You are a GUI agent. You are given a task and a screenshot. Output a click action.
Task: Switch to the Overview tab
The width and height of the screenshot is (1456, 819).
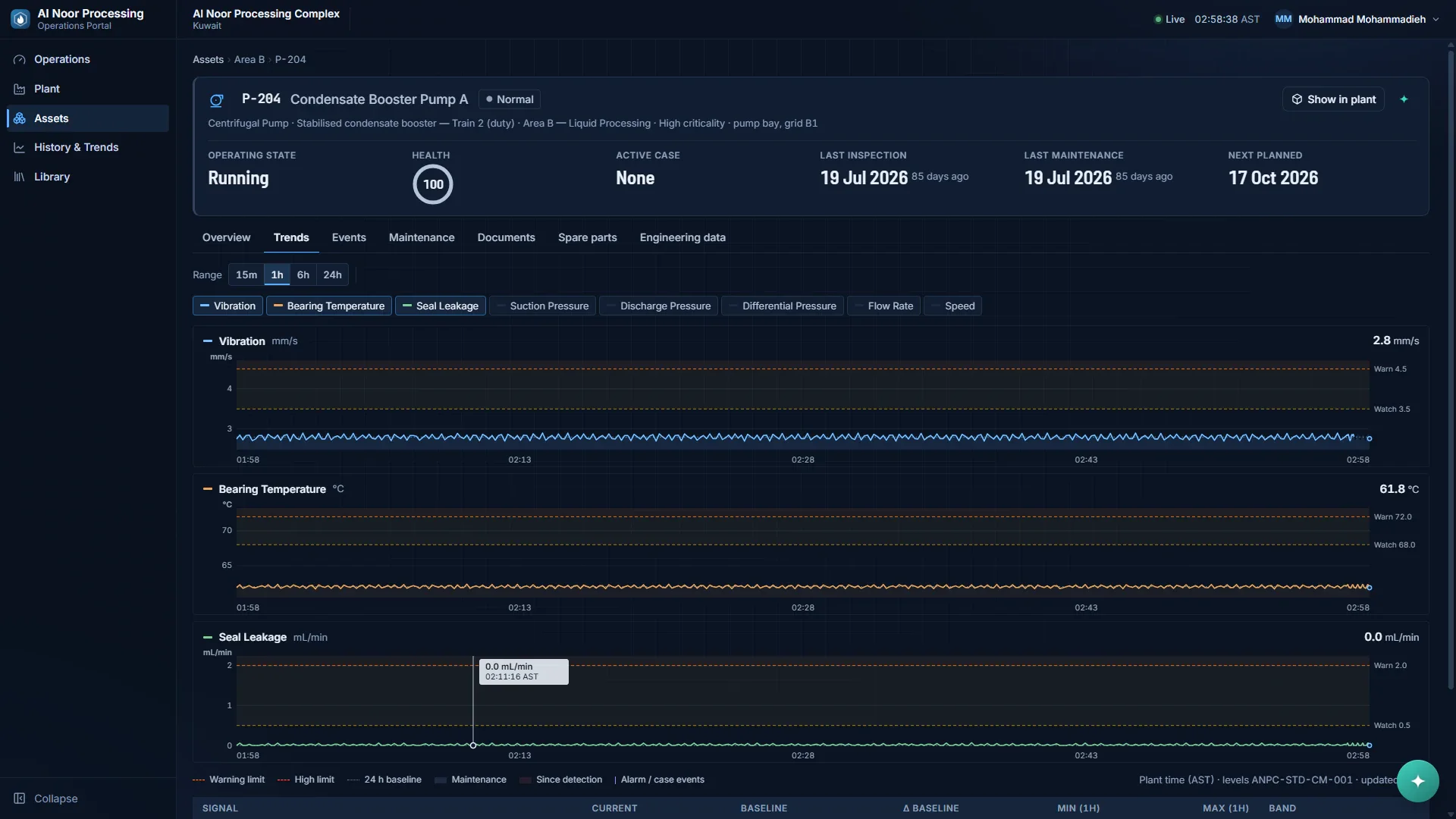(226, 237)
